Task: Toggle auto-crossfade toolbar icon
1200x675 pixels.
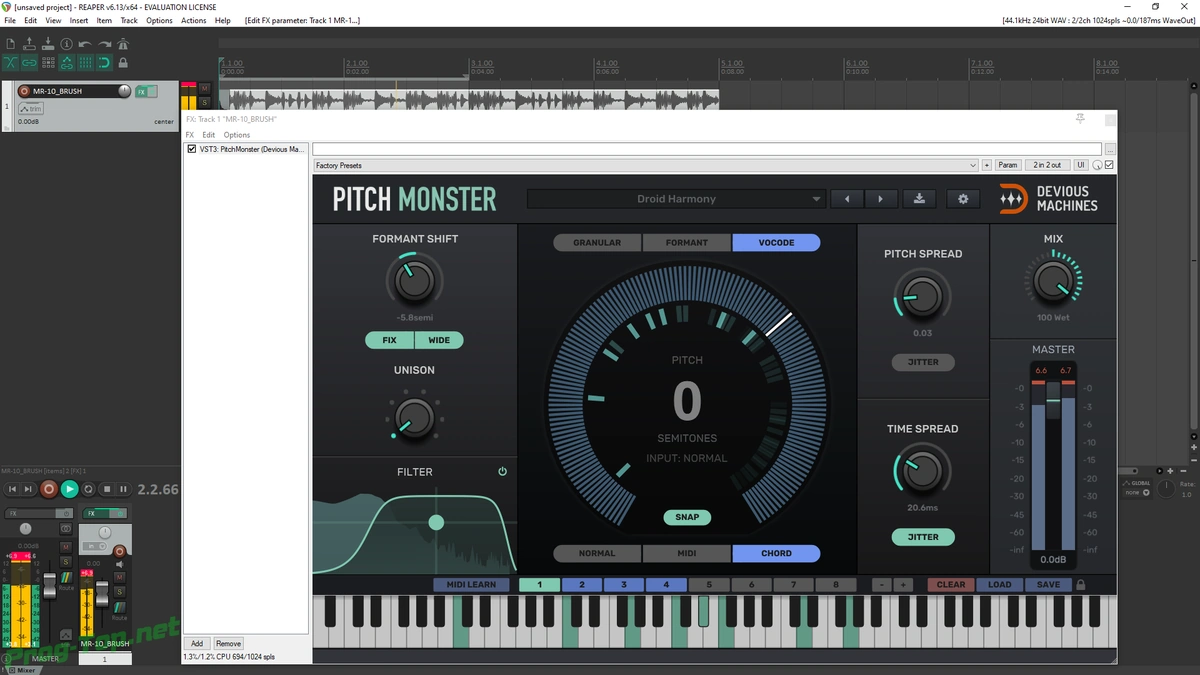Action: point(10,63)
